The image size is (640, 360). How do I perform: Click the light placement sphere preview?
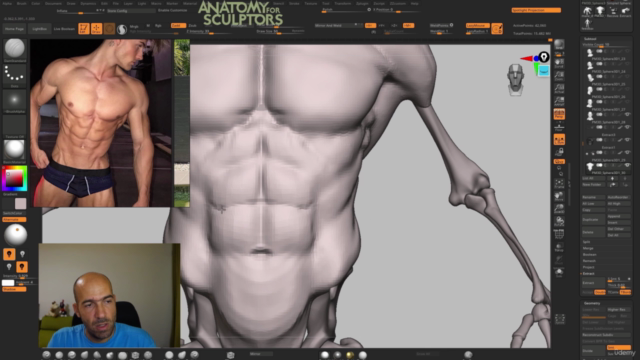(16, 235)
